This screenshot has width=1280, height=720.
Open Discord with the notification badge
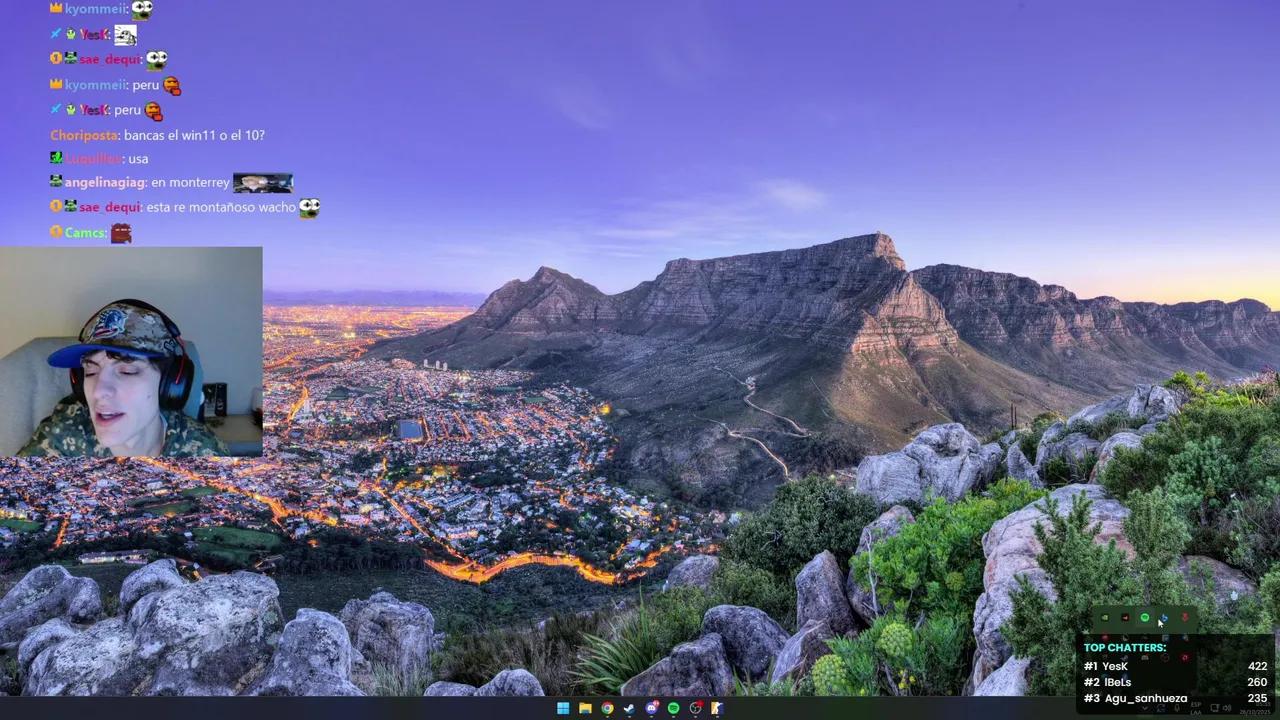coord(651,708)
